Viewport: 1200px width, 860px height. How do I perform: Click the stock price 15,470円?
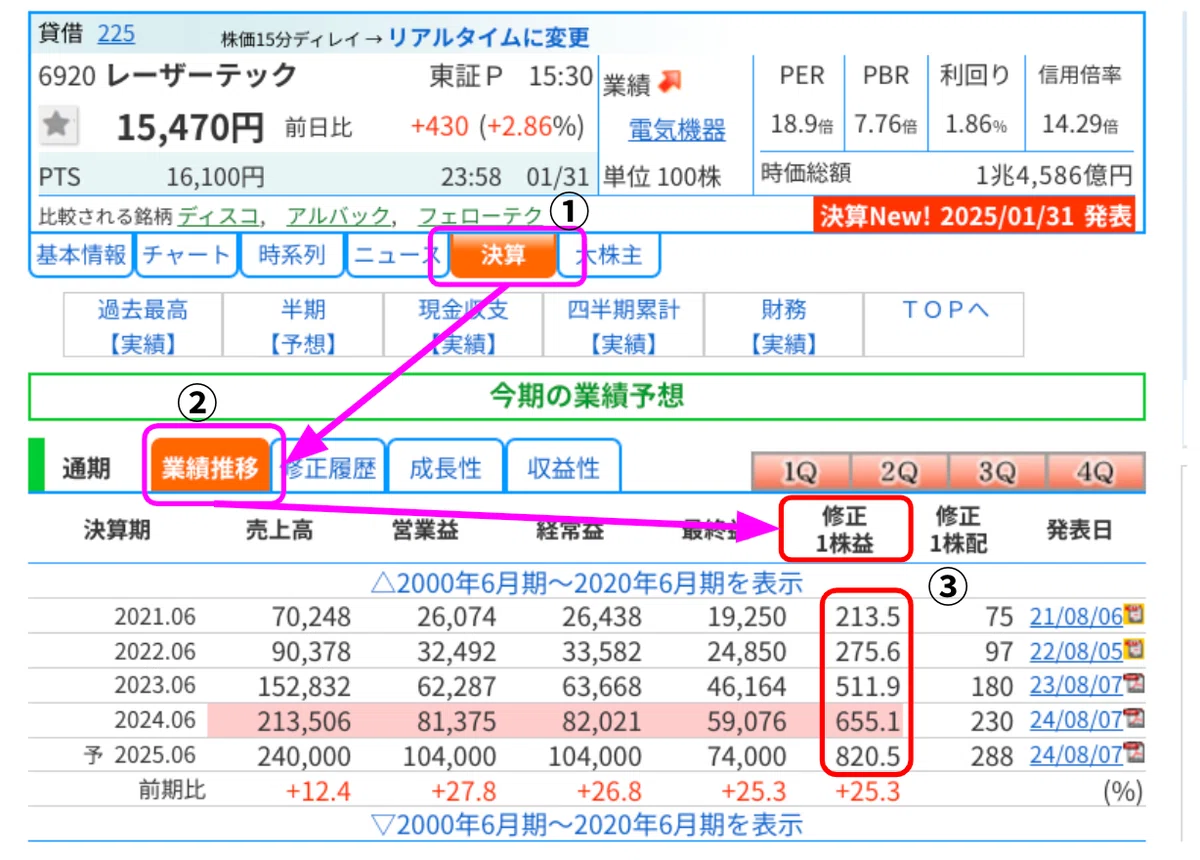[x=191, y=127]
